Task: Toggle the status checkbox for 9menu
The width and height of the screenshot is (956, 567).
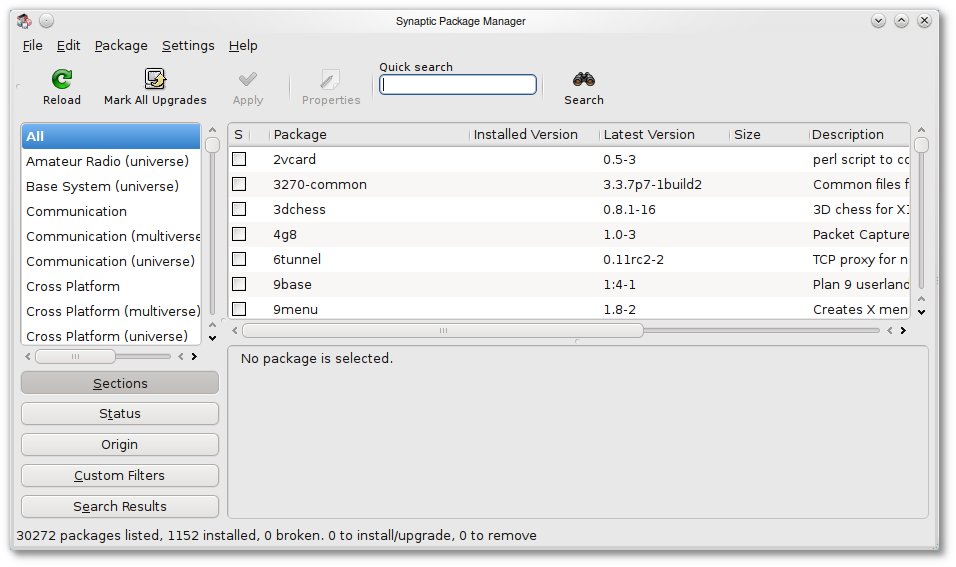Action: click(x=239, y=309)
